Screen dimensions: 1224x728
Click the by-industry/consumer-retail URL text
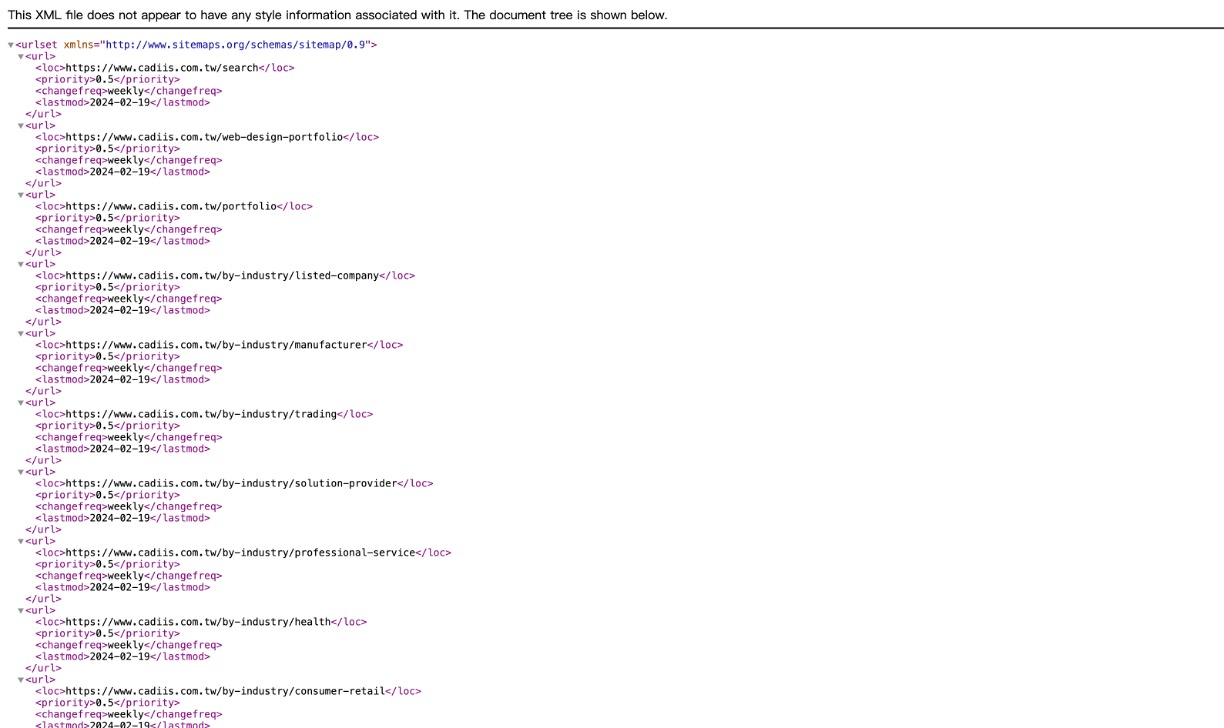[225, 691]
